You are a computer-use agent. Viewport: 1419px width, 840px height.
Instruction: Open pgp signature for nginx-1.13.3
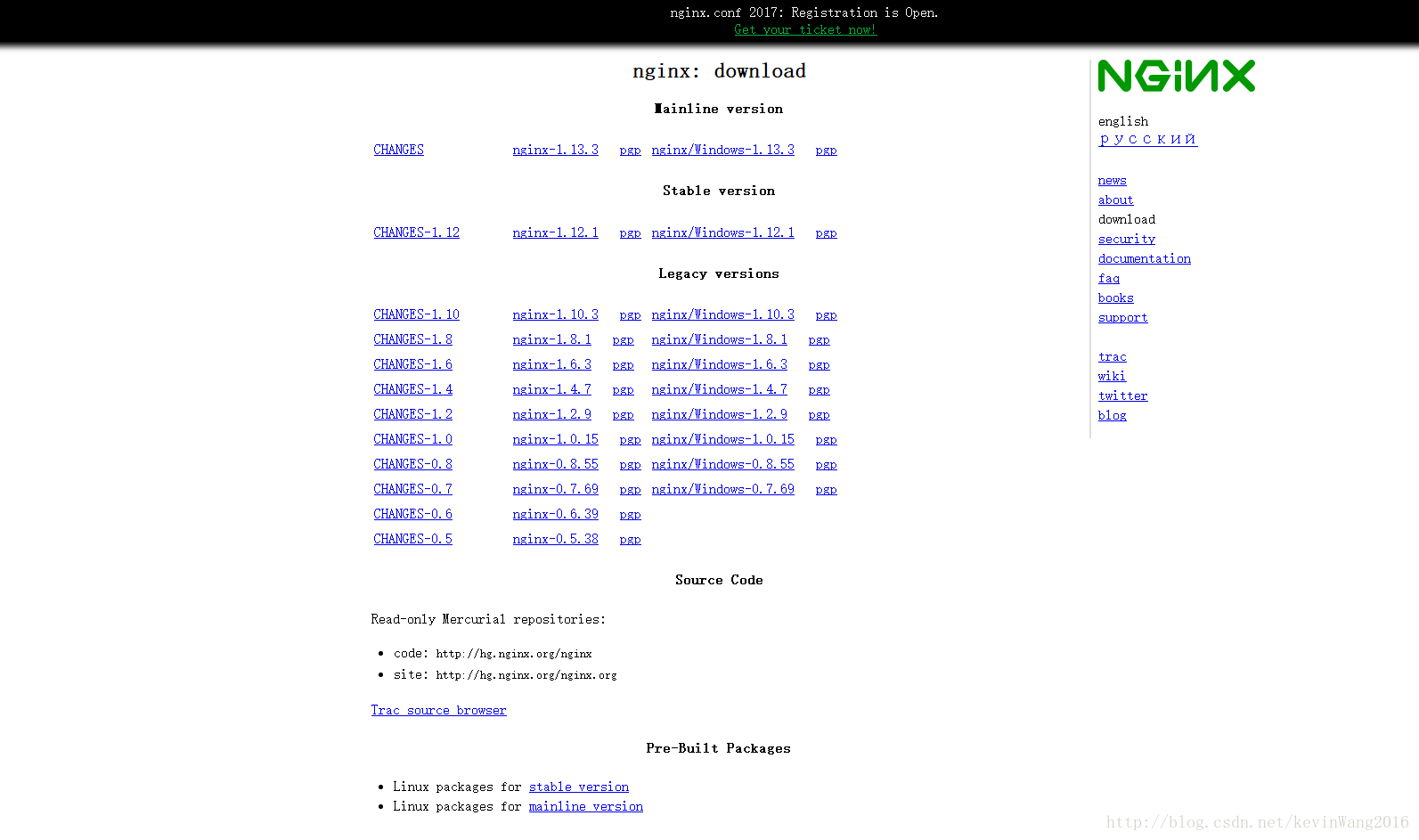630,151
